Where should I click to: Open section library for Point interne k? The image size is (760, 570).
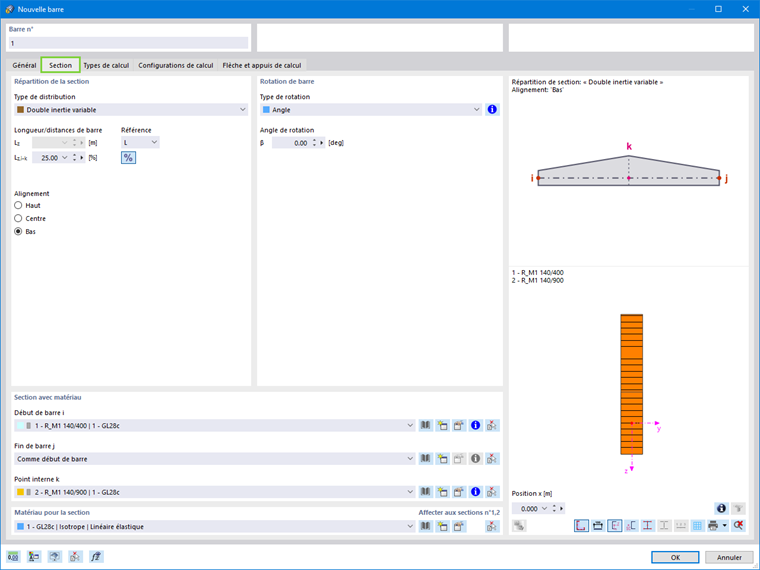click(425, 492)
